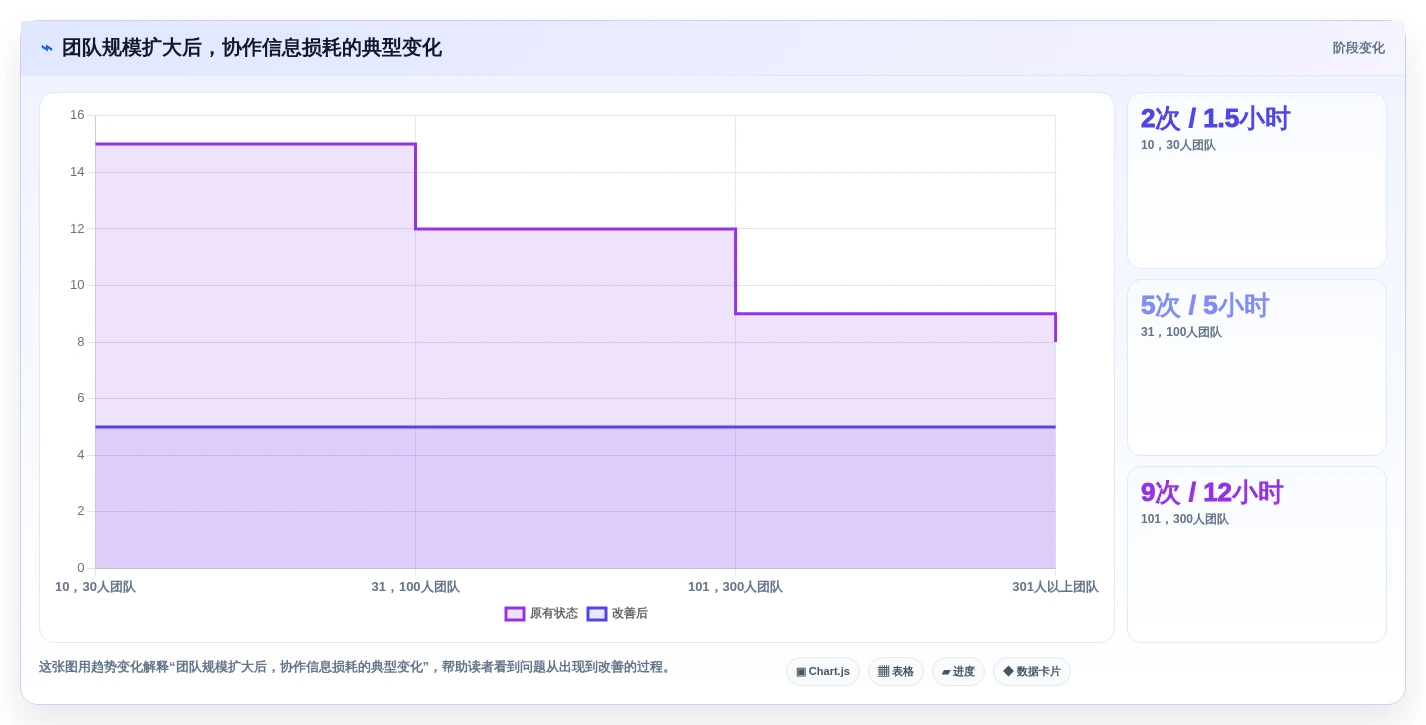The height and width of the screenshot is (725, 1426).
Task: Open the 5次 / 5小时 data card
Action: (1257, 368)
